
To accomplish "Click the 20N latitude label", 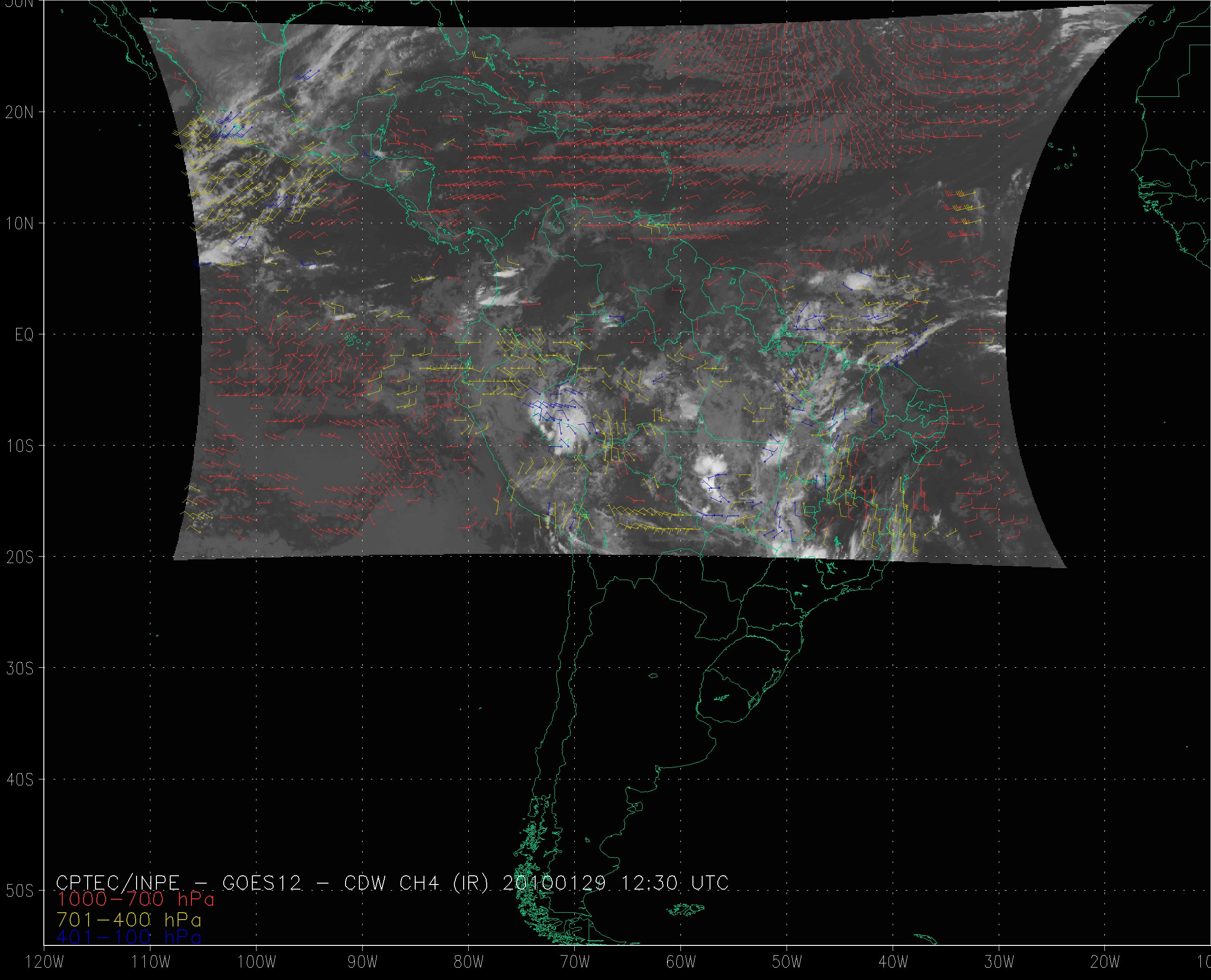I will point(19,113).
